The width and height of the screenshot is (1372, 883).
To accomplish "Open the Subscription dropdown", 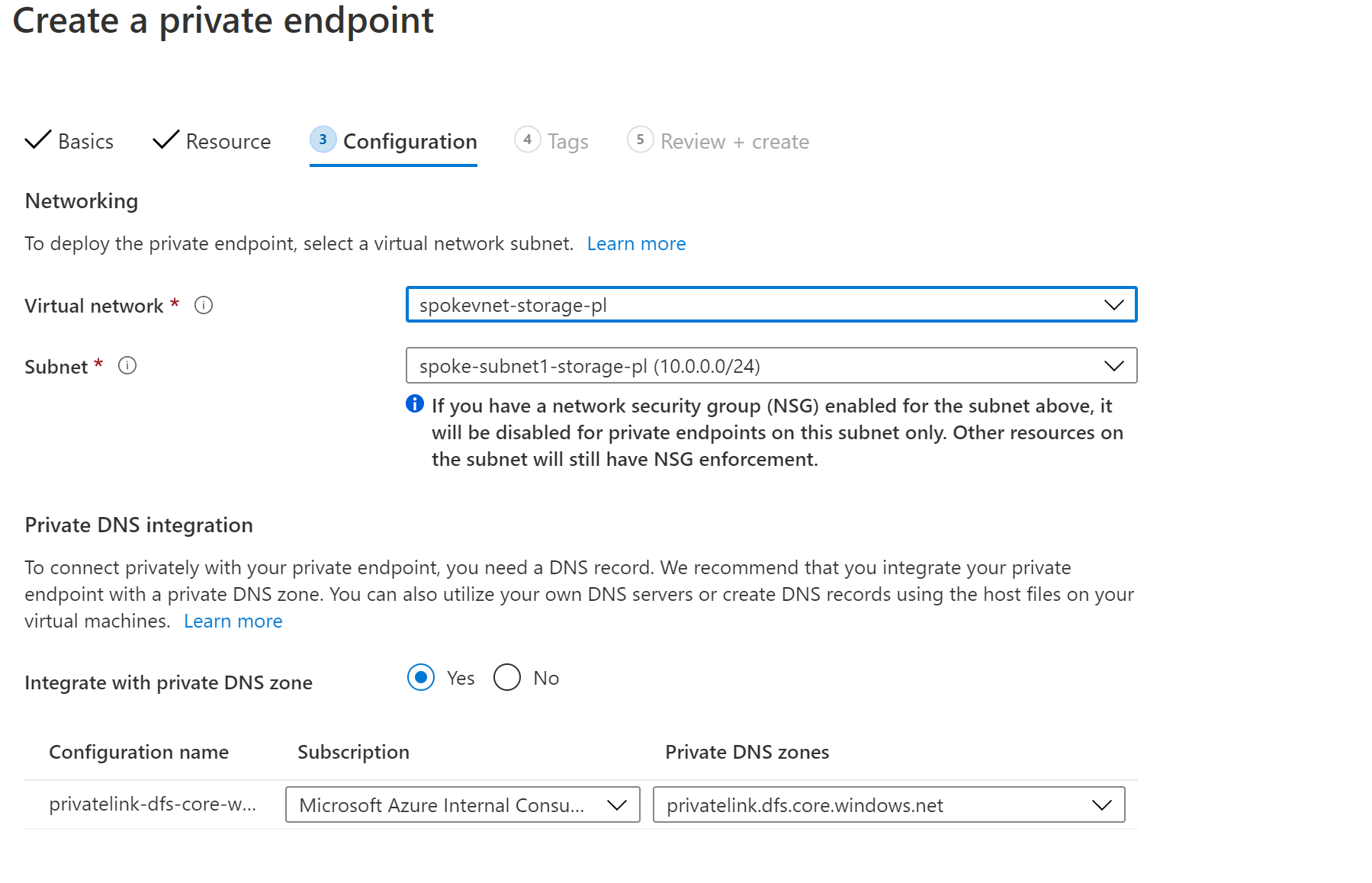I will pyautogui.click(x=462, y=805).
